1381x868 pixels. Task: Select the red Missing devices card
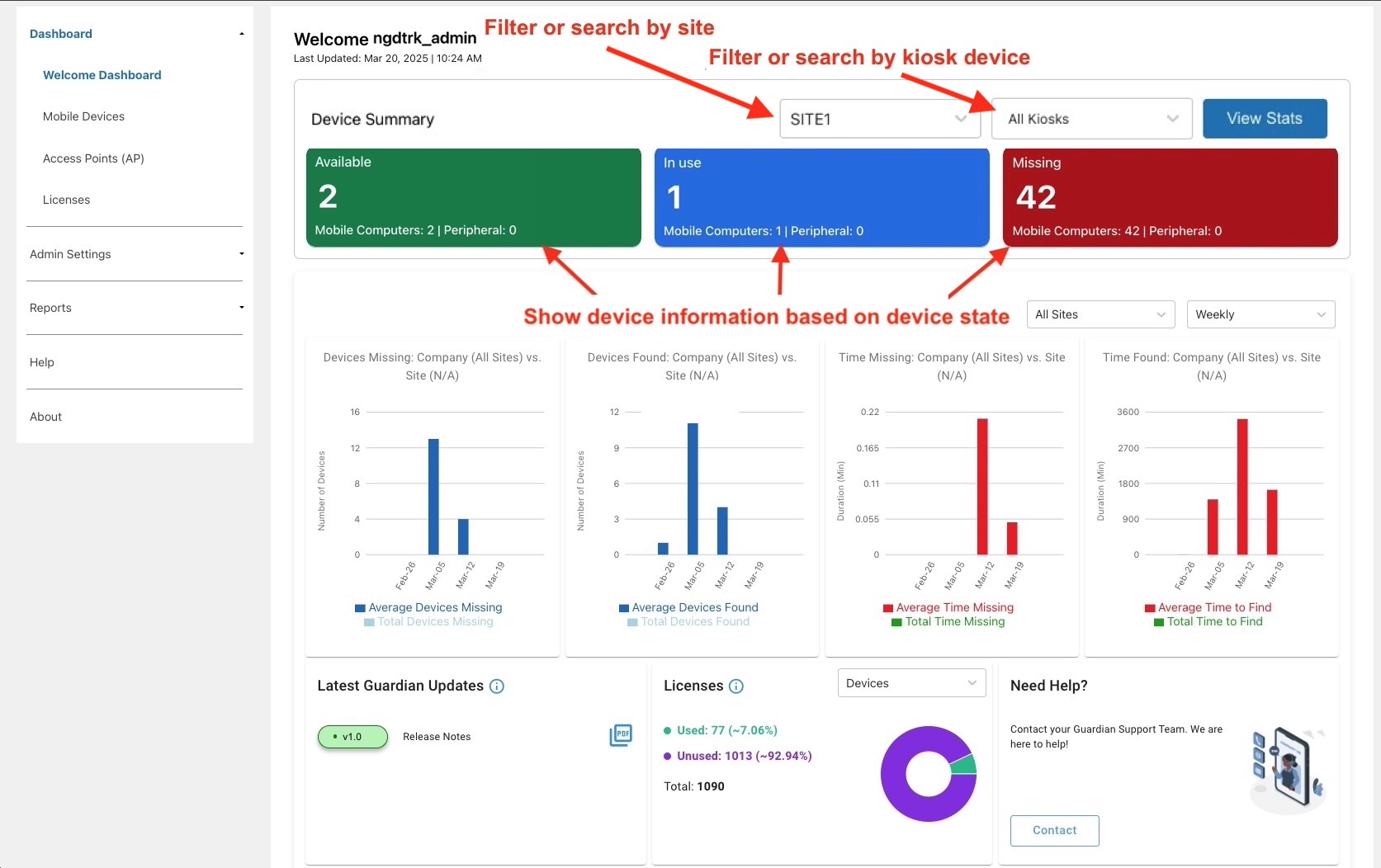coord(1170,198)
